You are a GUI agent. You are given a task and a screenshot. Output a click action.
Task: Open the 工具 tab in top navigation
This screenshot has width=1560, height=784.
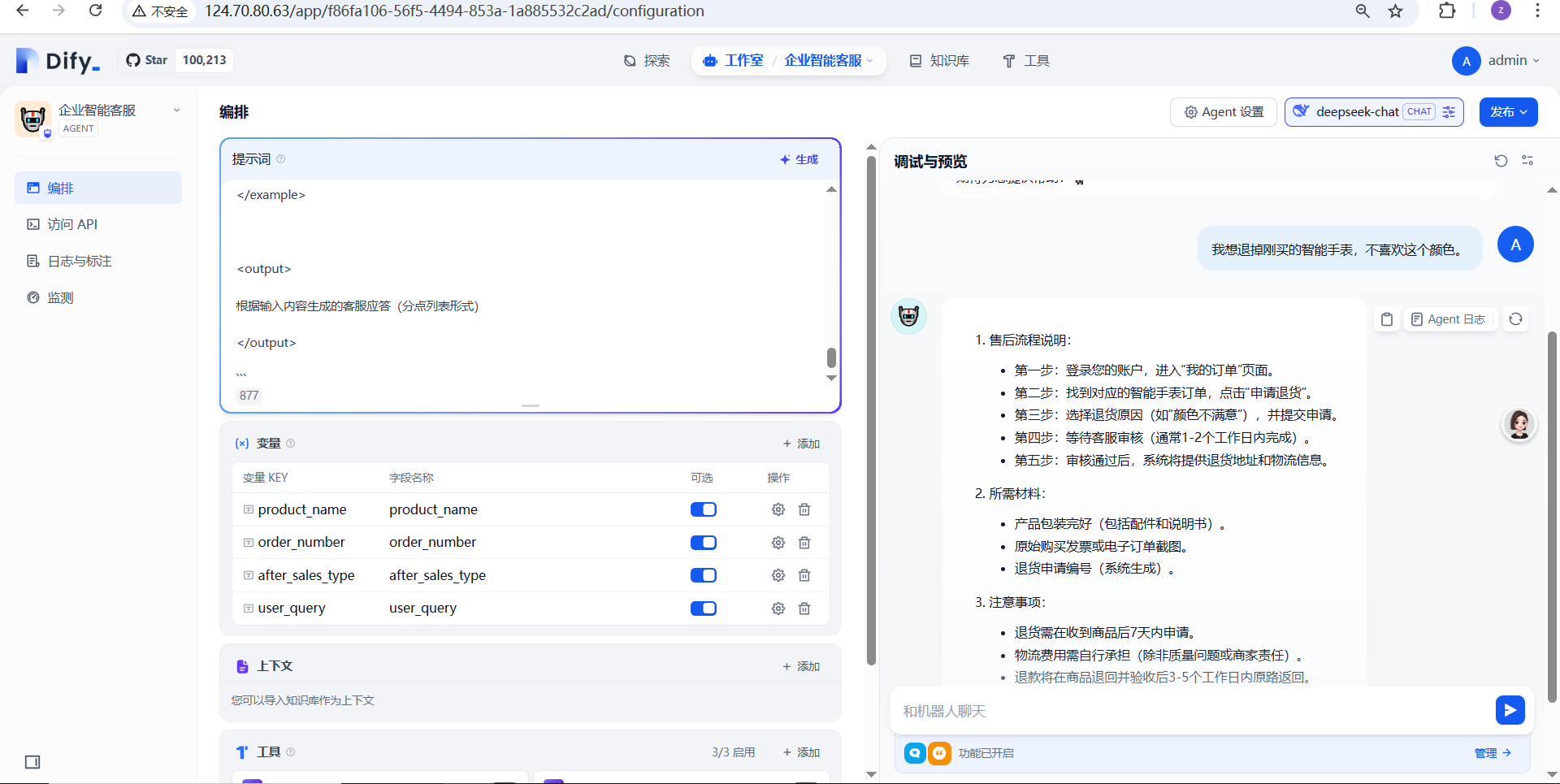[1026, 61]
